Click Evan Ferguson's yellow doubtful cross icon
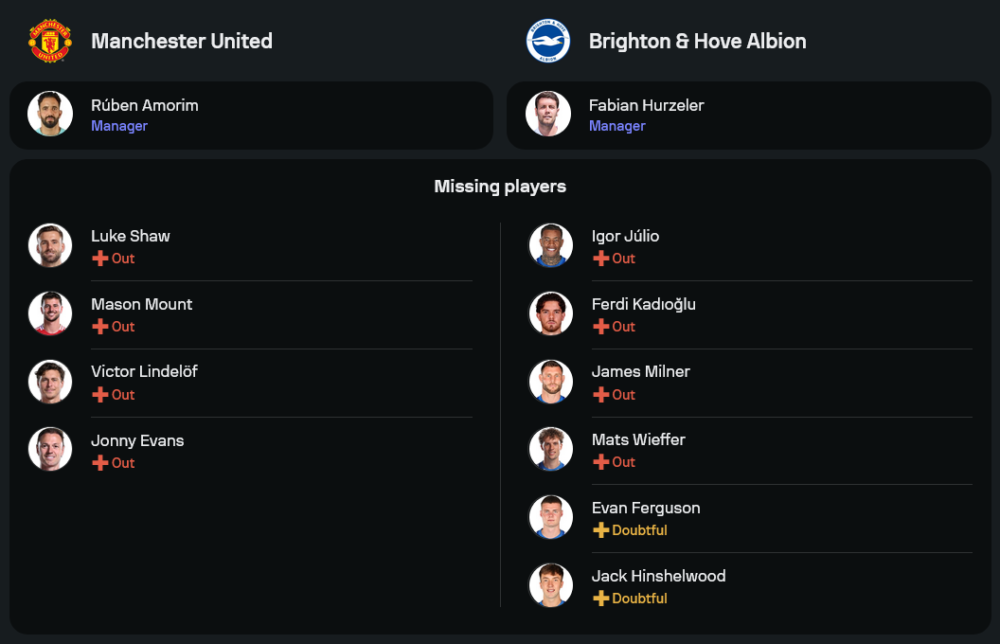The height and width of the screenshot is (644, 1000). (x=601, y=530)
